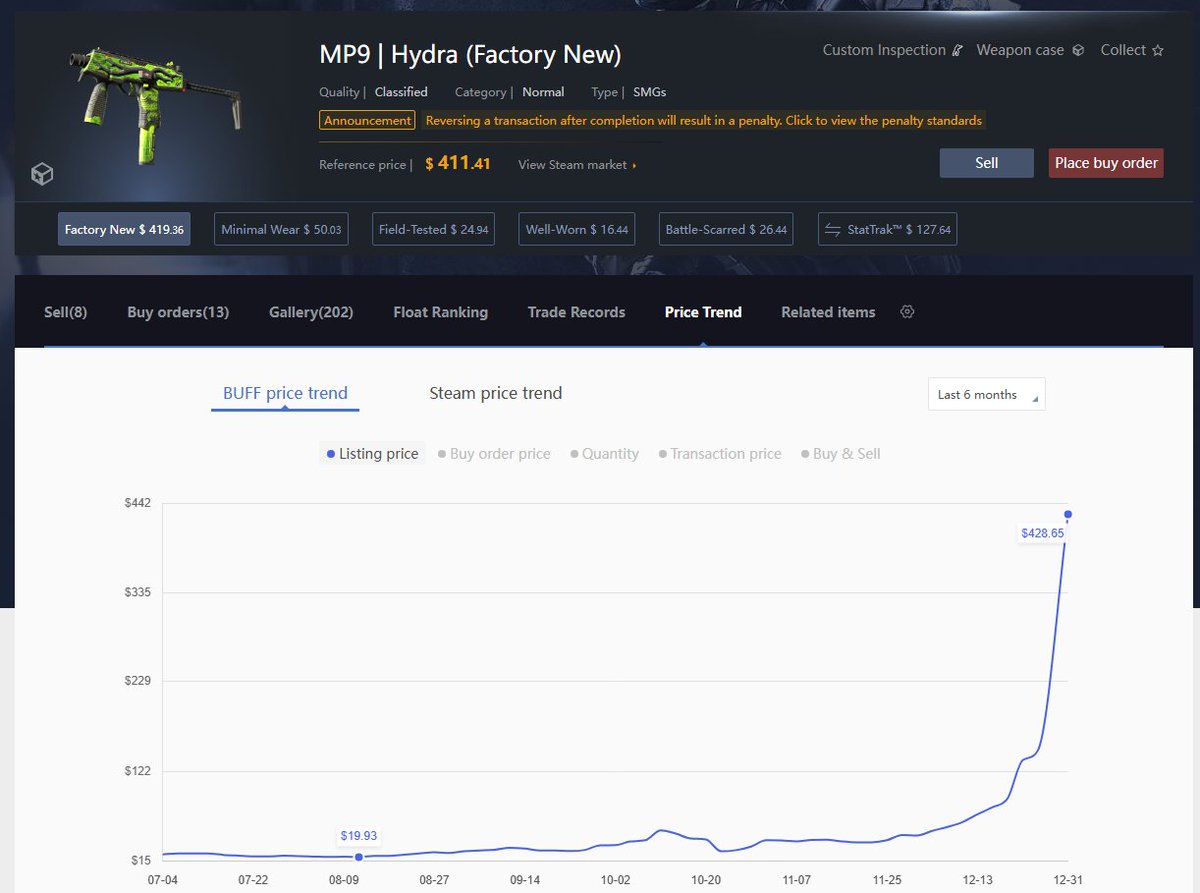The image size is (1200, 893).
Task: Click the Classified quality value
Action: pos(401,92)
